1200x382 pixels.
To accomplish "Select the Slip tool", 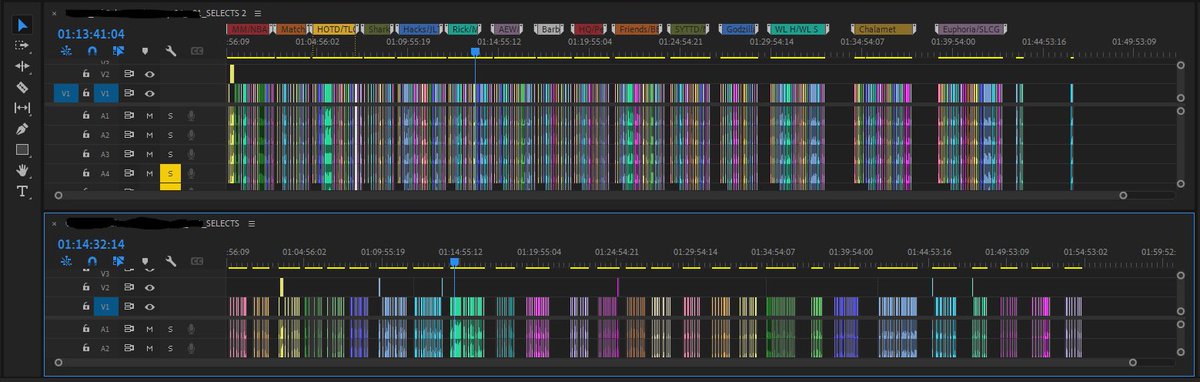I will coord(22,108).
